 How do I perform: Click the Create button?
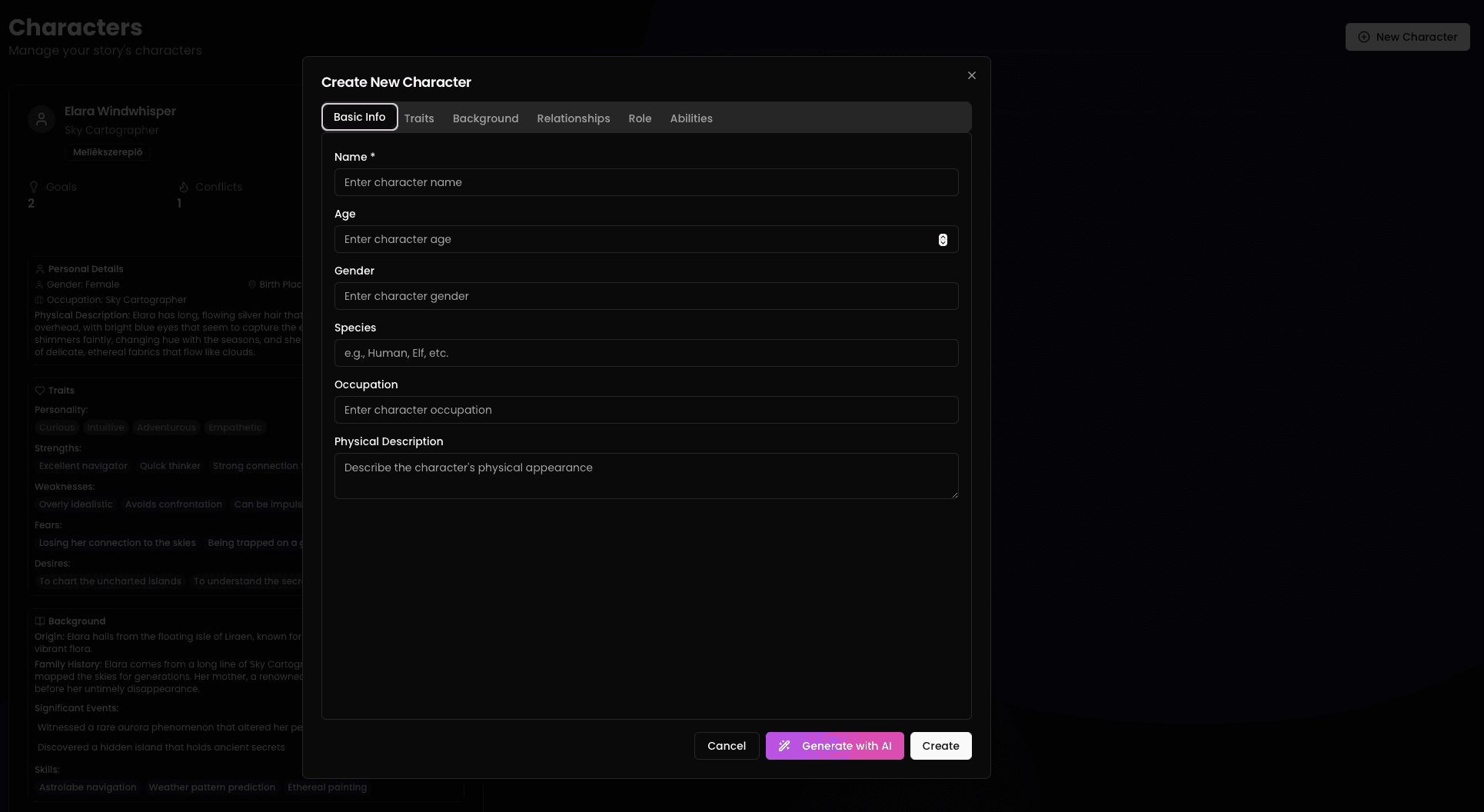pyautogui.click(x=940, y=746)
